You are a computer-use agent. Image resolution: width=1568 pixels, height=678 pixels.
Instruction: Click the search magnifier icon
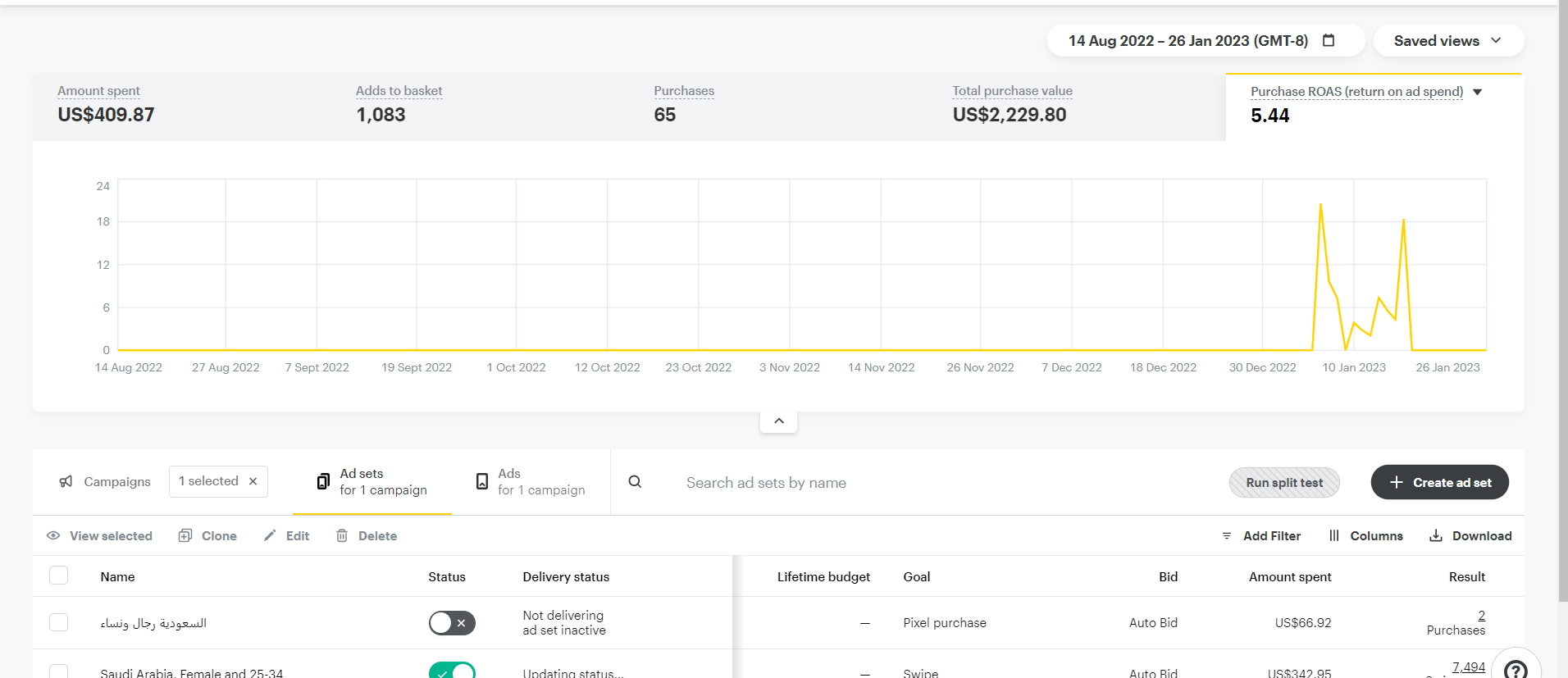click(635, 482)
